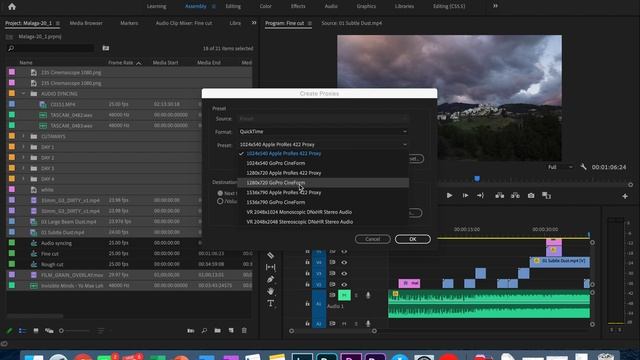Click magenta label swatch of white item

[x=12, y=189]
